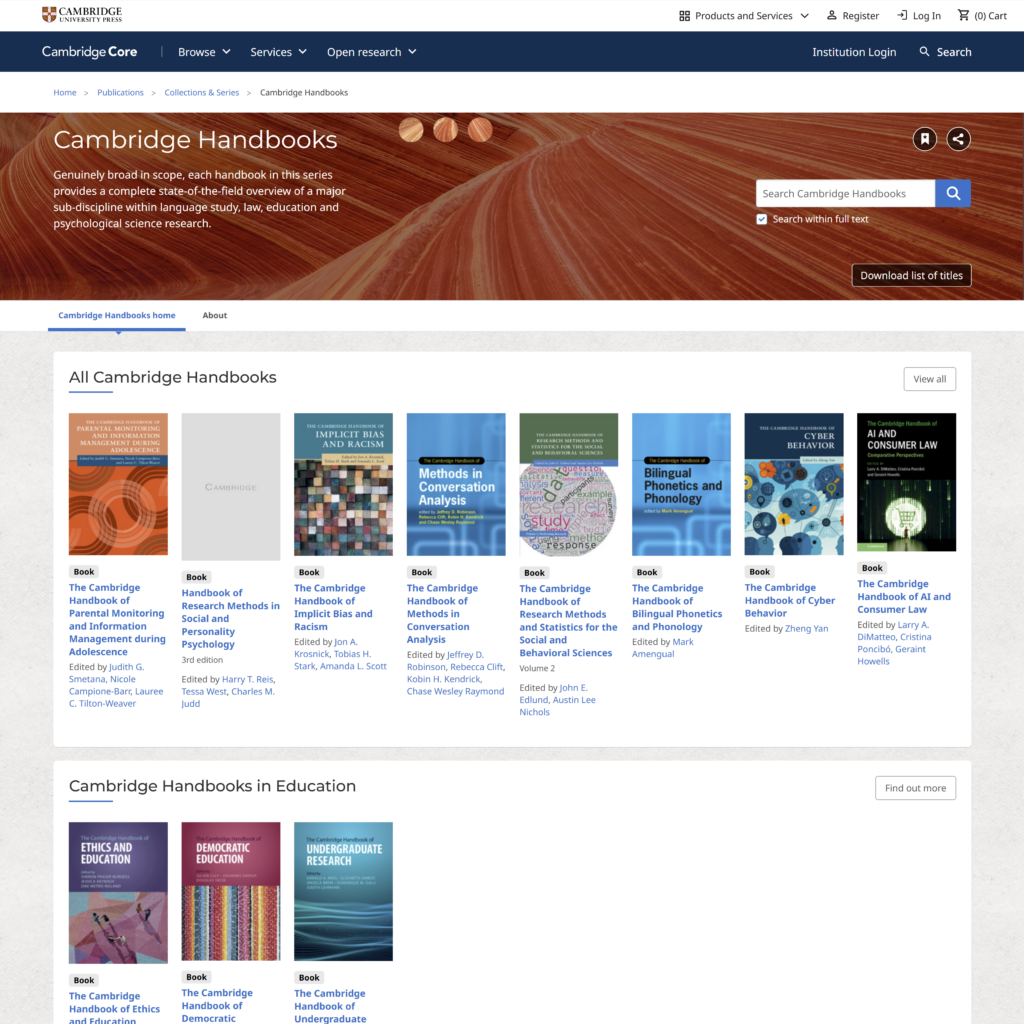
Task: Expand the Open research dropdown
Action: (371, 51)
